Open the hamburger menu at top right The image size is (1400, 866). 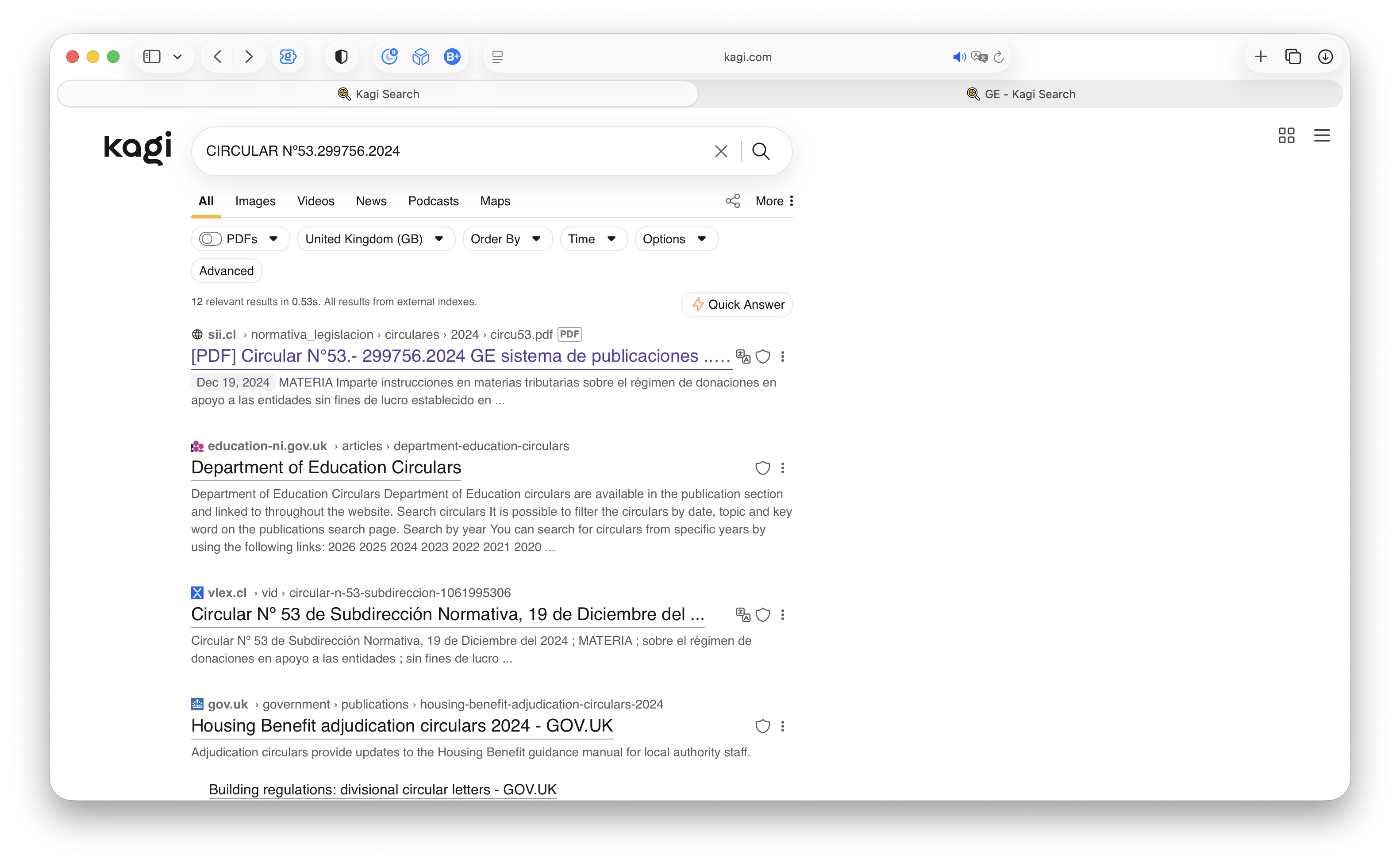pyautogui.click(x=1322, y=135)
